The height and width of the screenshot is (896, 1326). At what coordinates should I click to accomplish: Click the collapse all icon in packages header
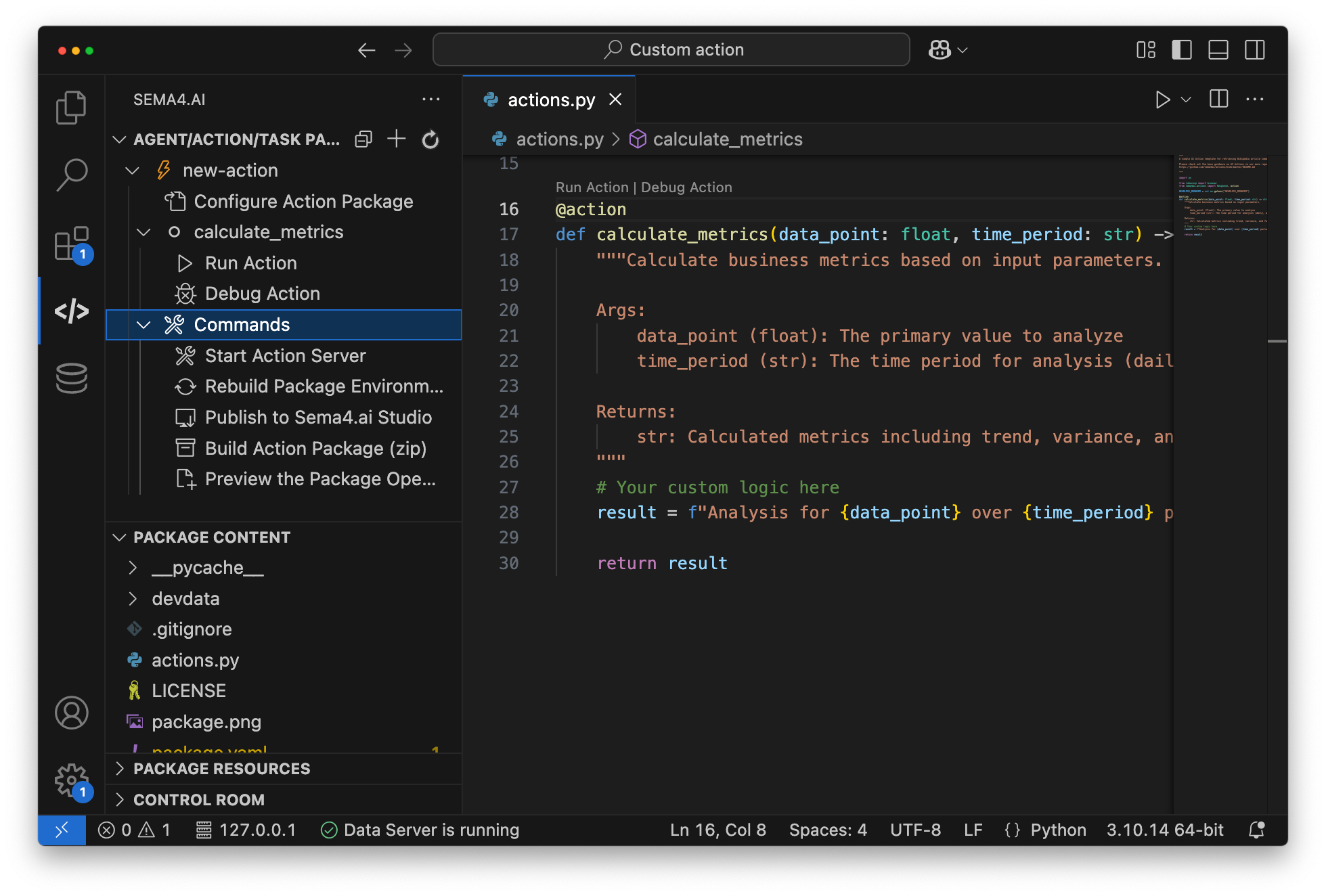click(363, 139)
